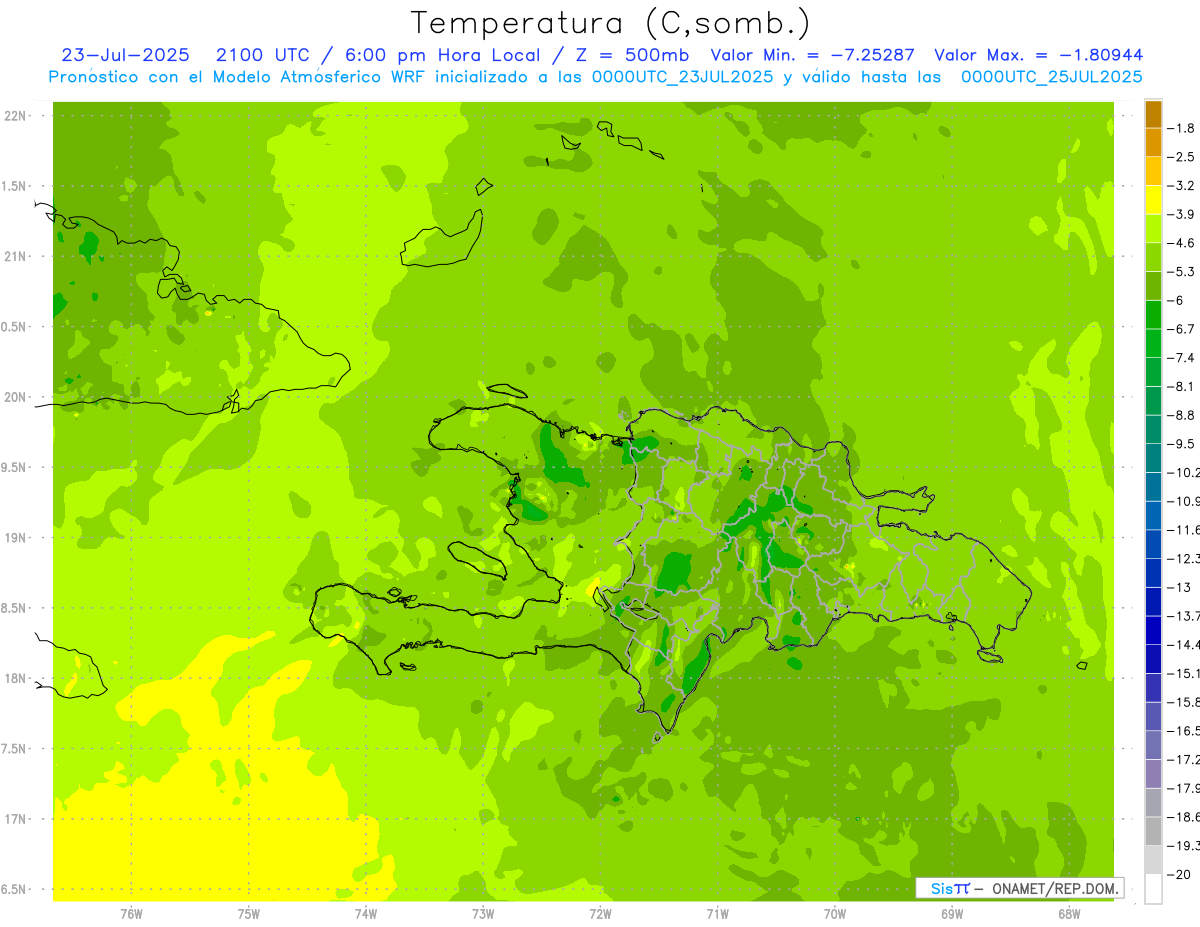The height and width of the screenshot is (927, 1200).
Task: Click the '21N' latitude label
Action: pyautogui.click(x=16, y=257)
